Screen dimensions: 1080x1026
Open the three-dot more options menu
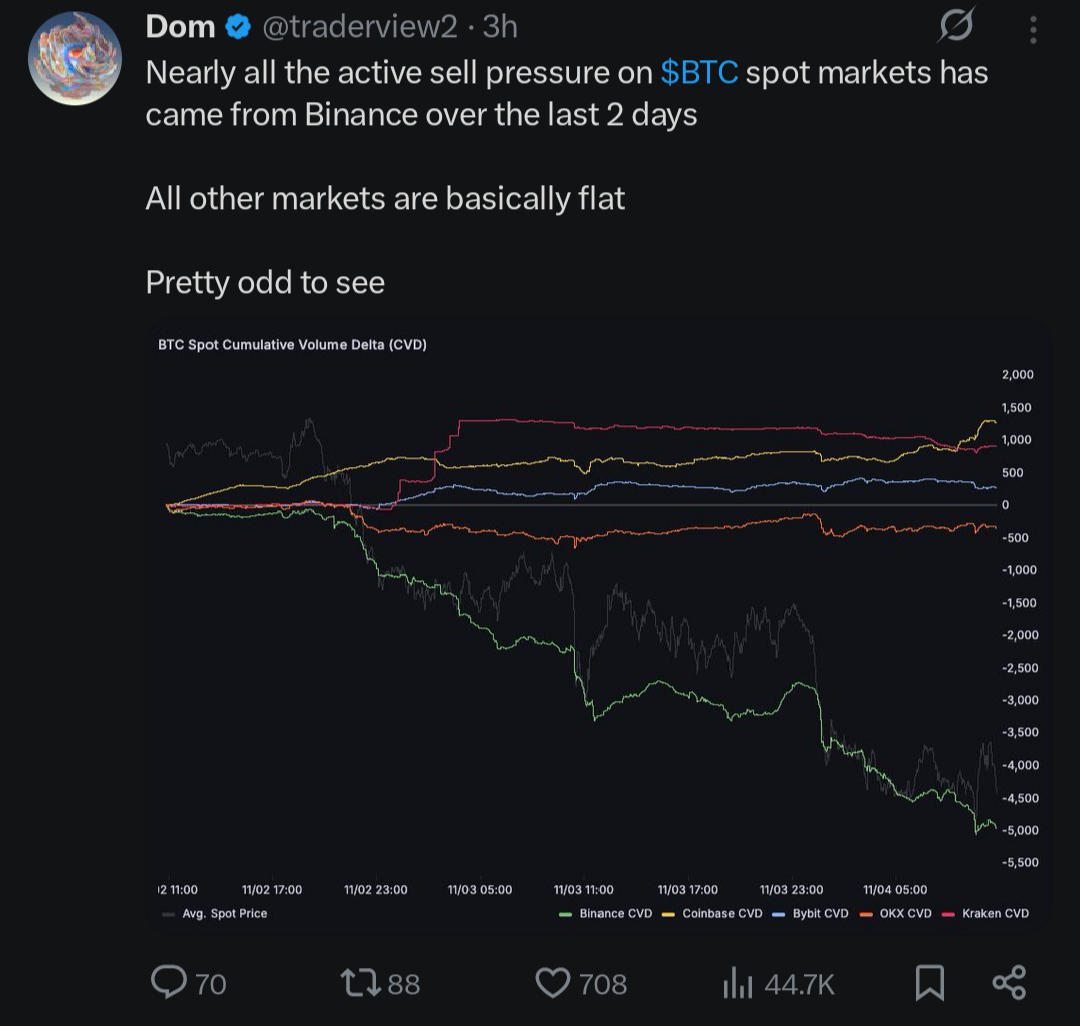point(1033,30)
